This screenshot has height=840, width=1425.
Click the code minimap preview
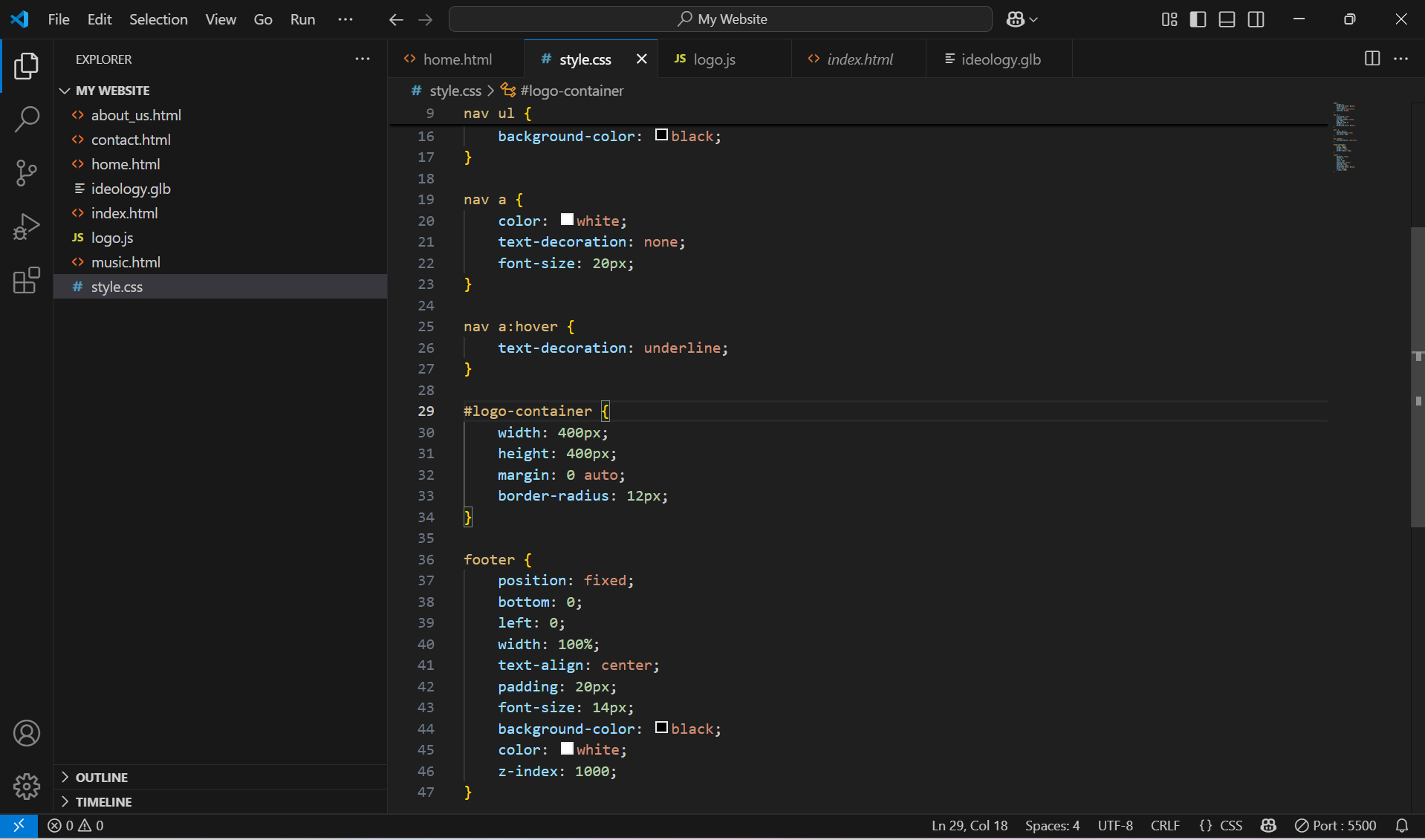[1345, 137]
